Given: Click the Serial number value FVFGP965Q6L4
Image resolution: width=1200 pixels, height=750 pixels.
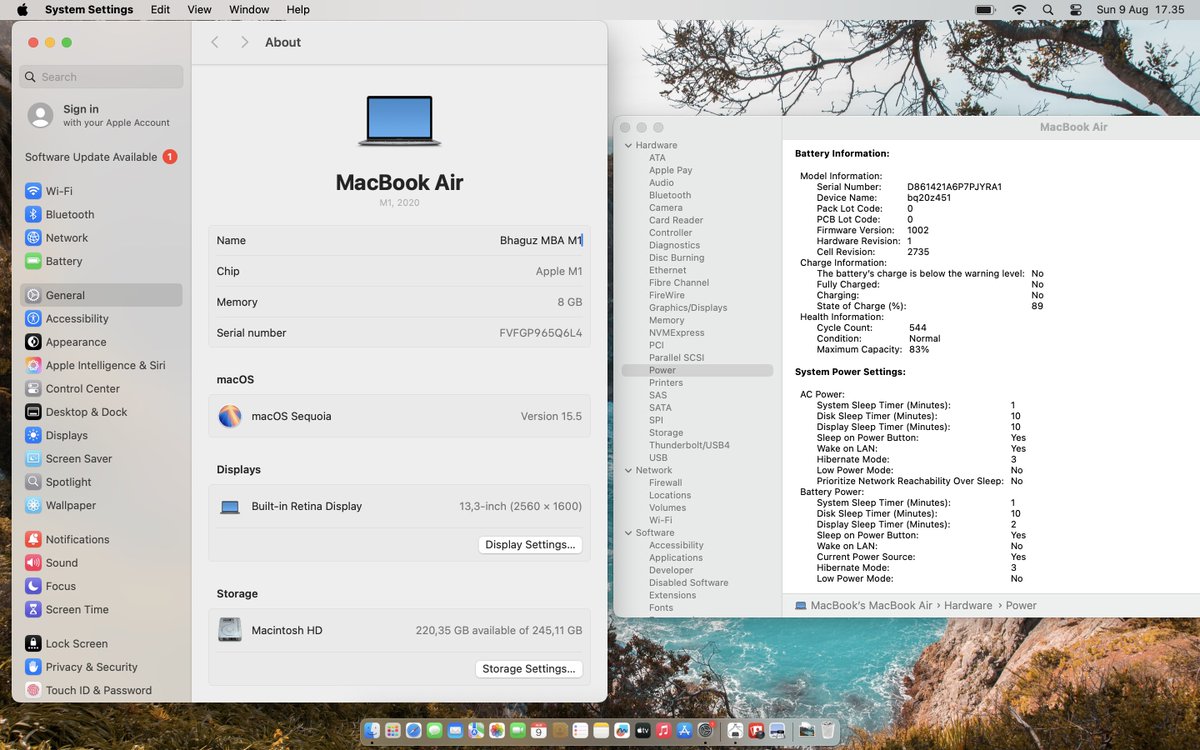Looking at the screenshot, I should click(541, 333).
